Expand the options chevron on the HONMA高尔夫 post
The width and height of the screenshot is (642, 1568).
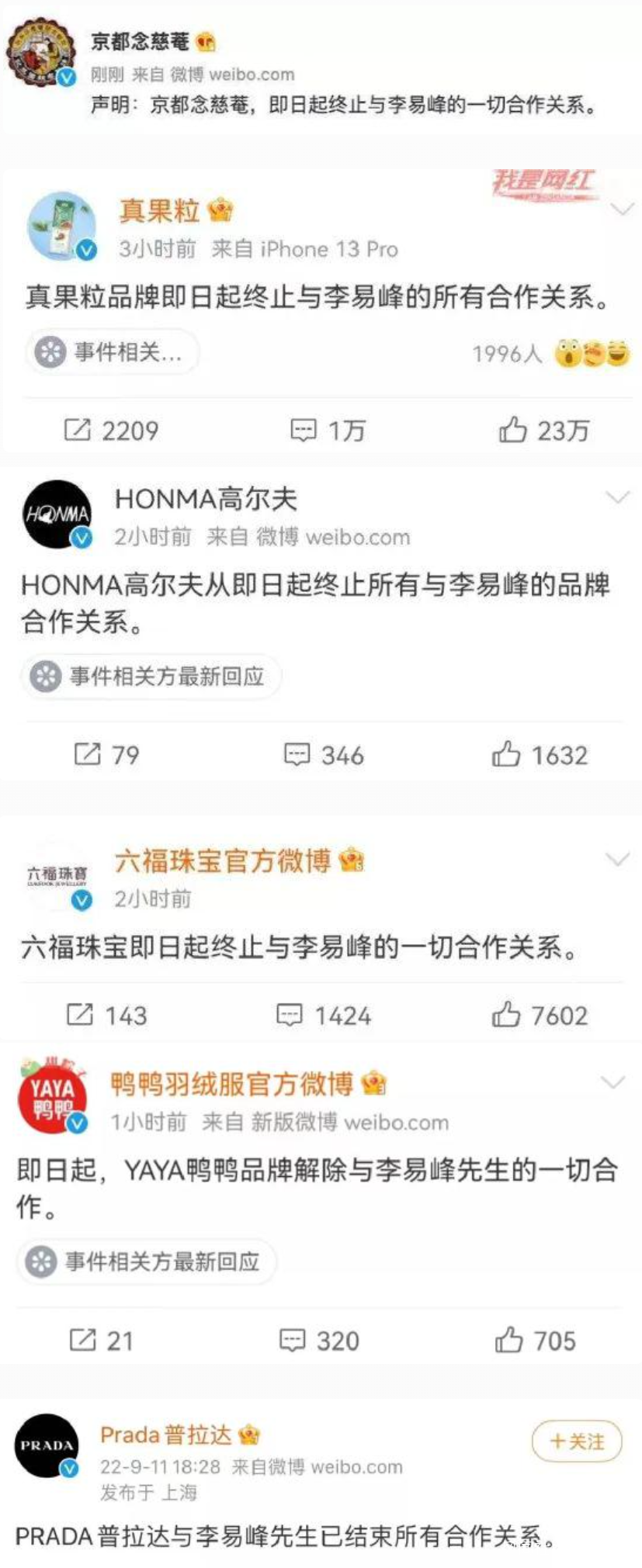pyautogui.click(x=617, y=497)
